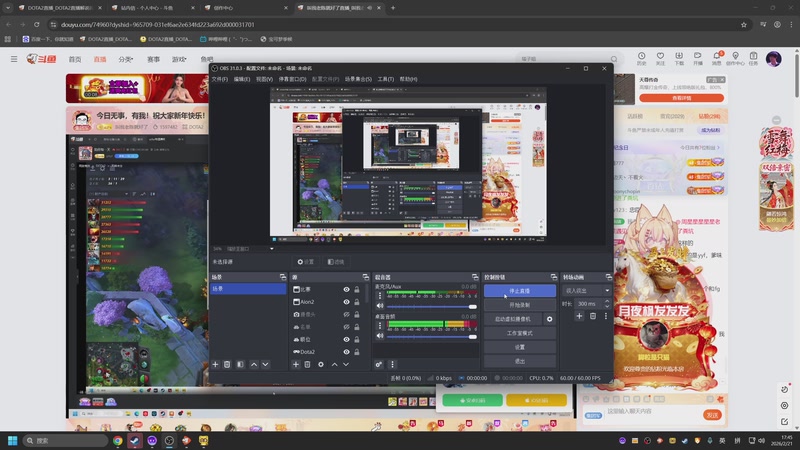Open the Douyu category dropdown in navigation
Viewport: 800px width, 450px height.
click(126, 59)
